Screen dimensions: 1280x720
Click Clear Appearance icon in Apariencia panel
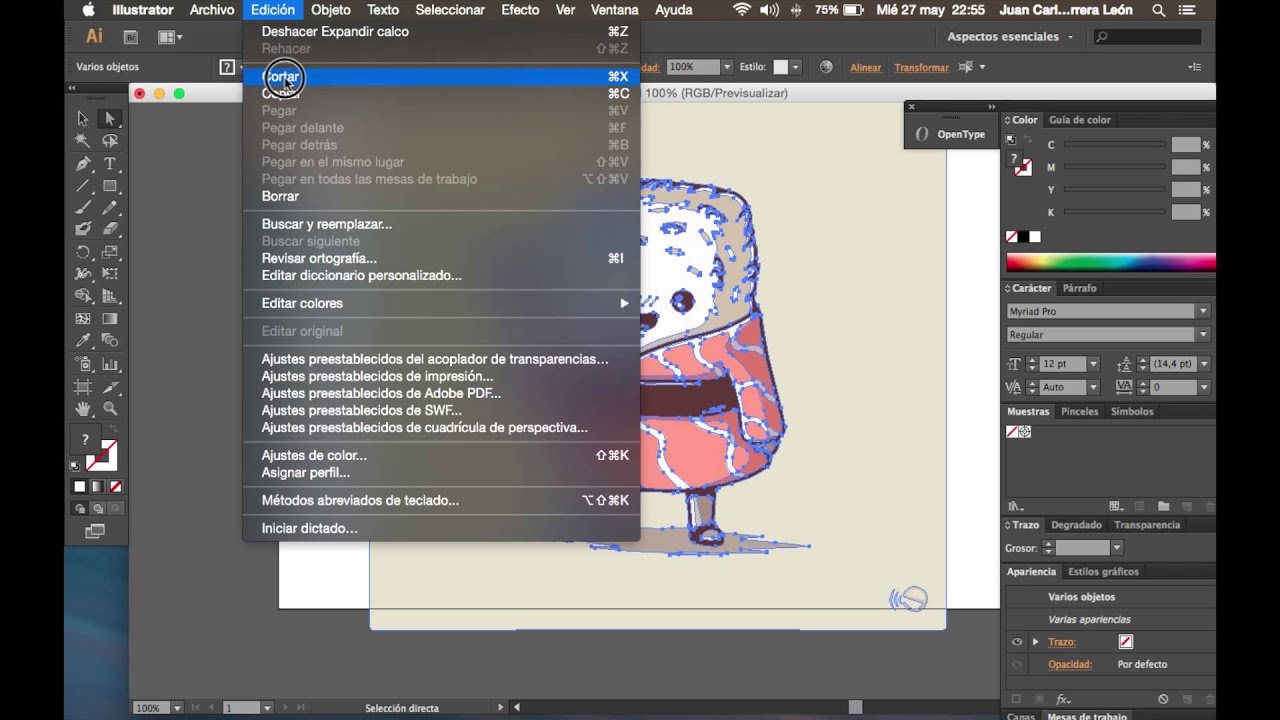tap(1163, 699)
